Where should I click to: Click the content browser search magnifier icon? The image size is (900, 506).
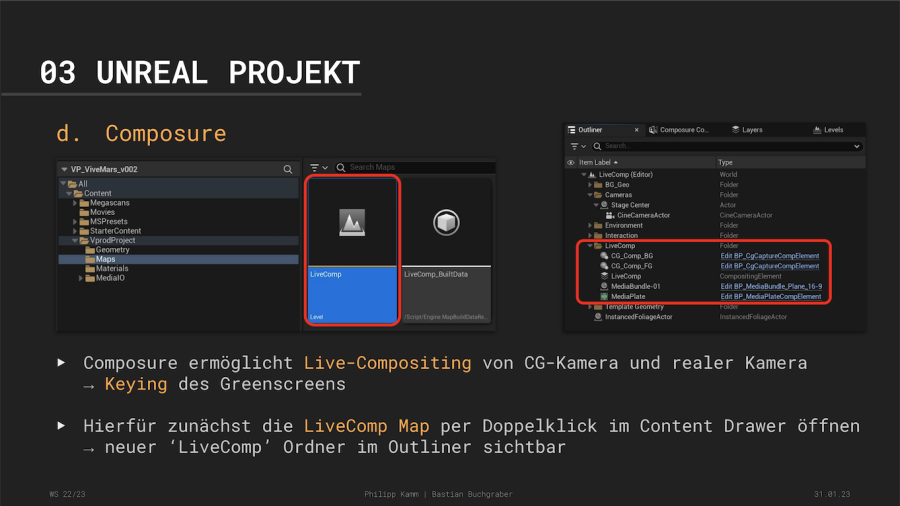288,169
